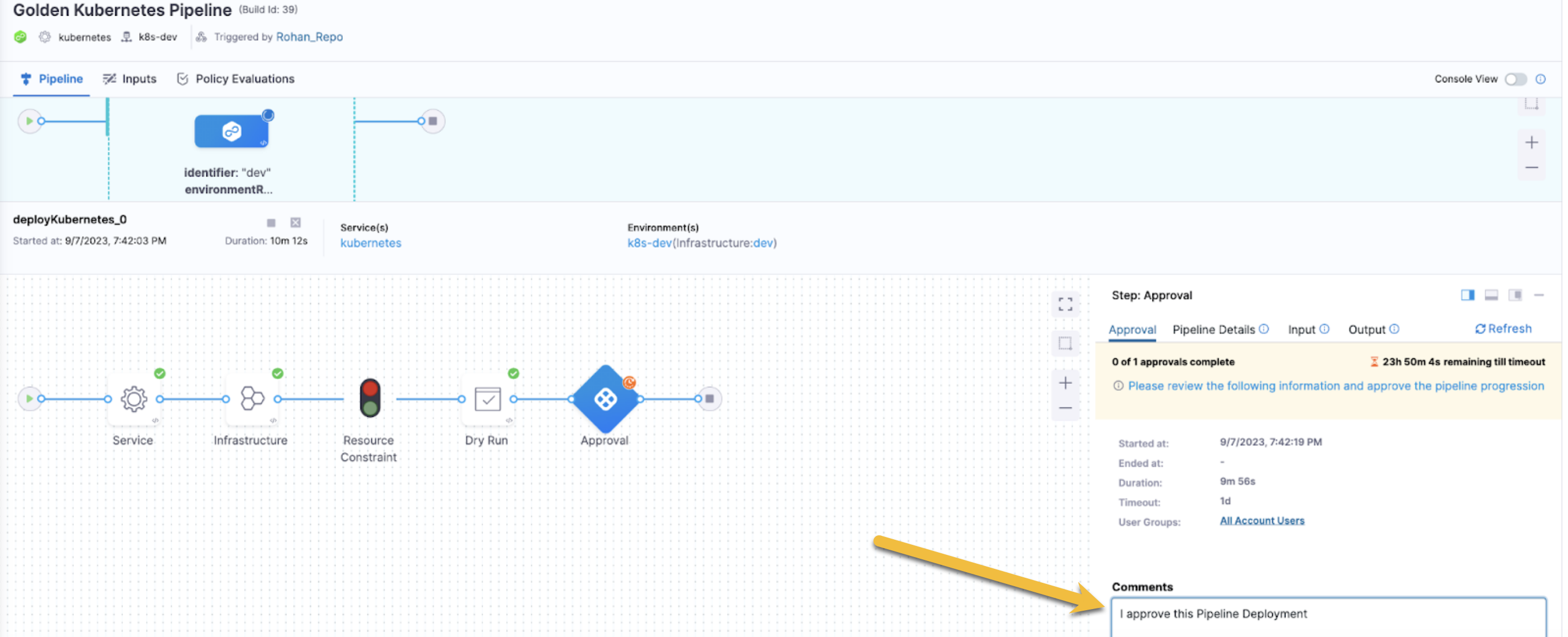Select the Dry Run step icon

click(x=488, y=399)
